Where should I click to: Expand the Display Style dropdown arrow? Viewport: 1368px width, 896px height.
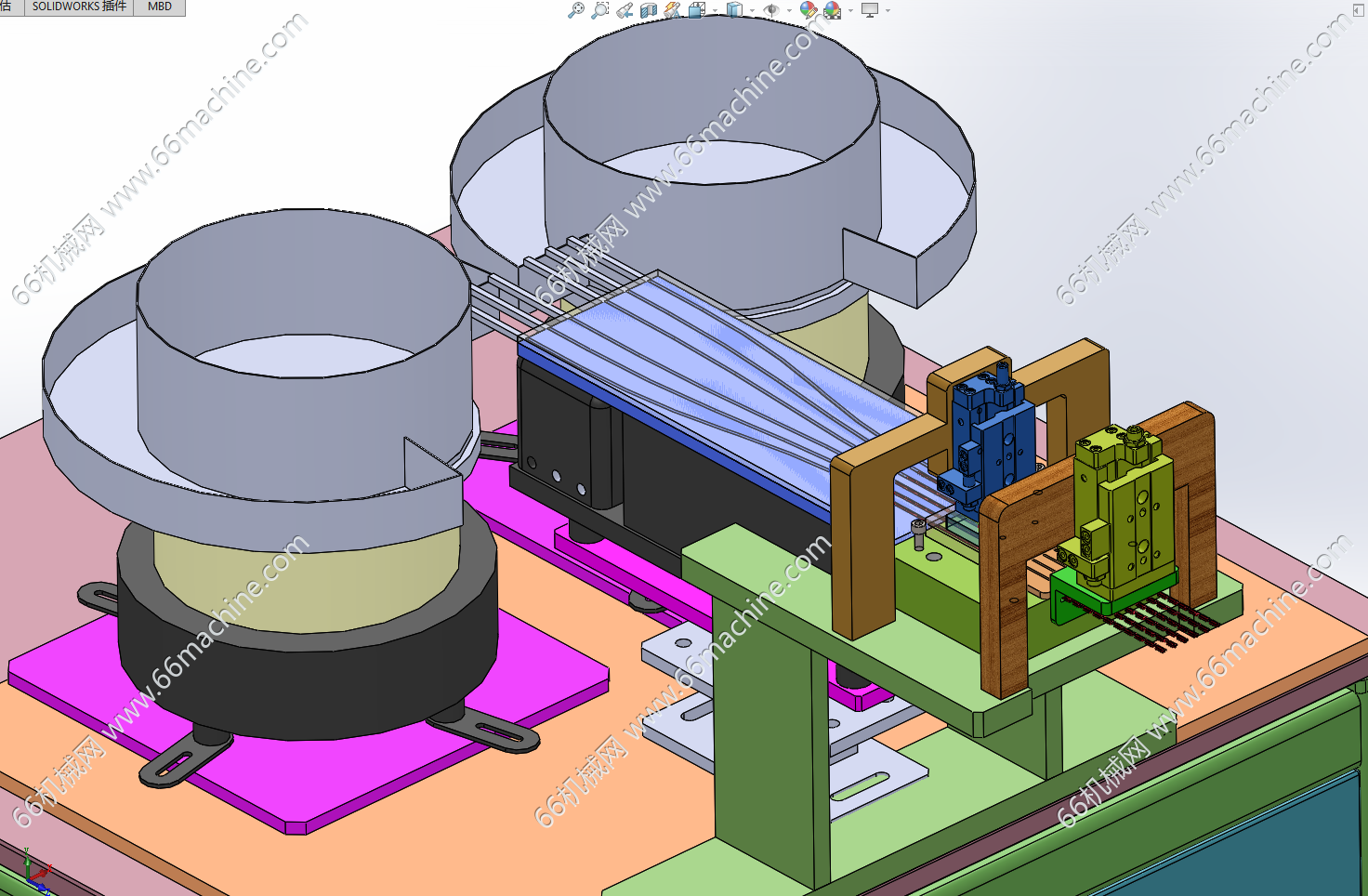click(751, 11)
